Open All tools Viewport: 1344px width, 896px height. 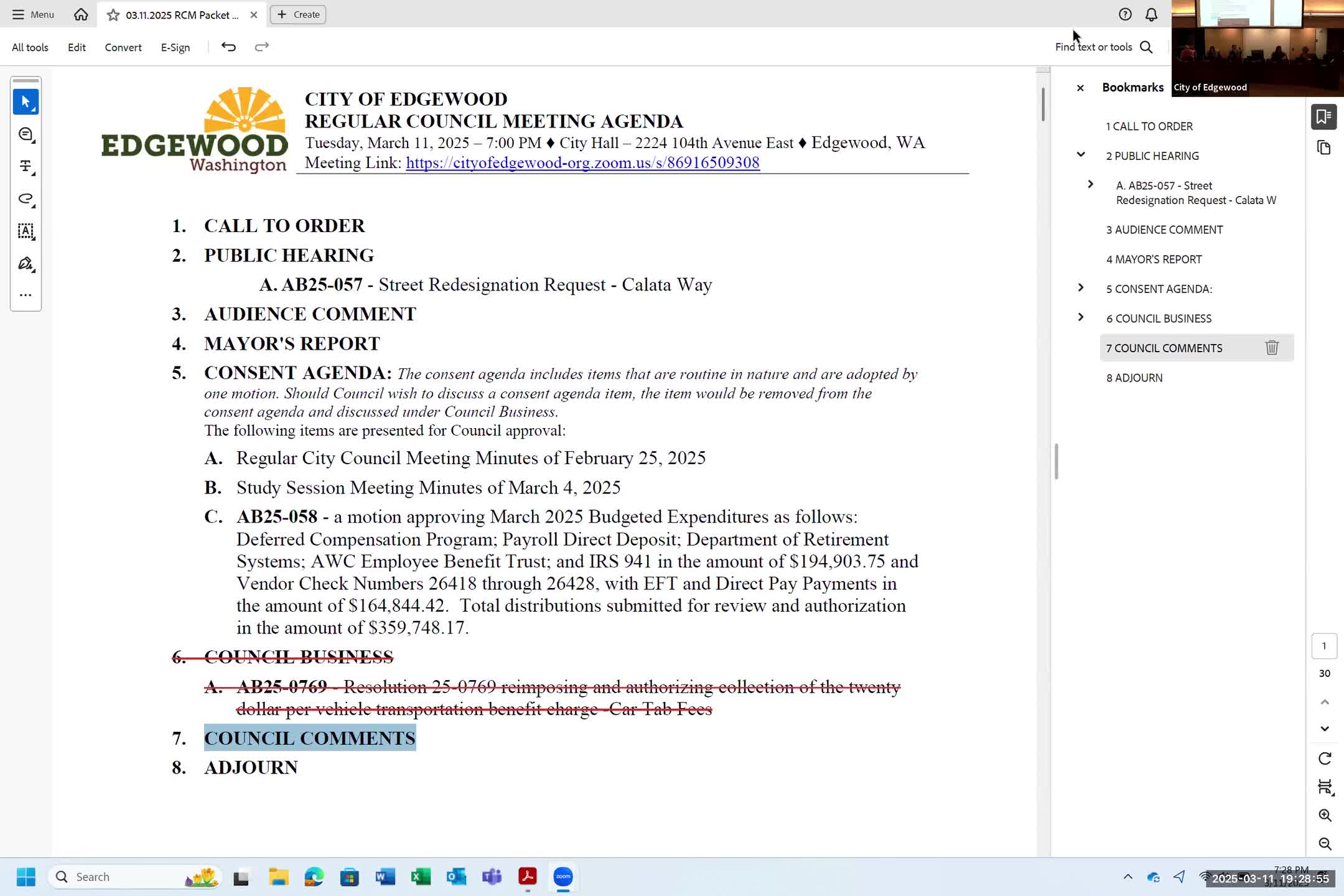point(30,47)
